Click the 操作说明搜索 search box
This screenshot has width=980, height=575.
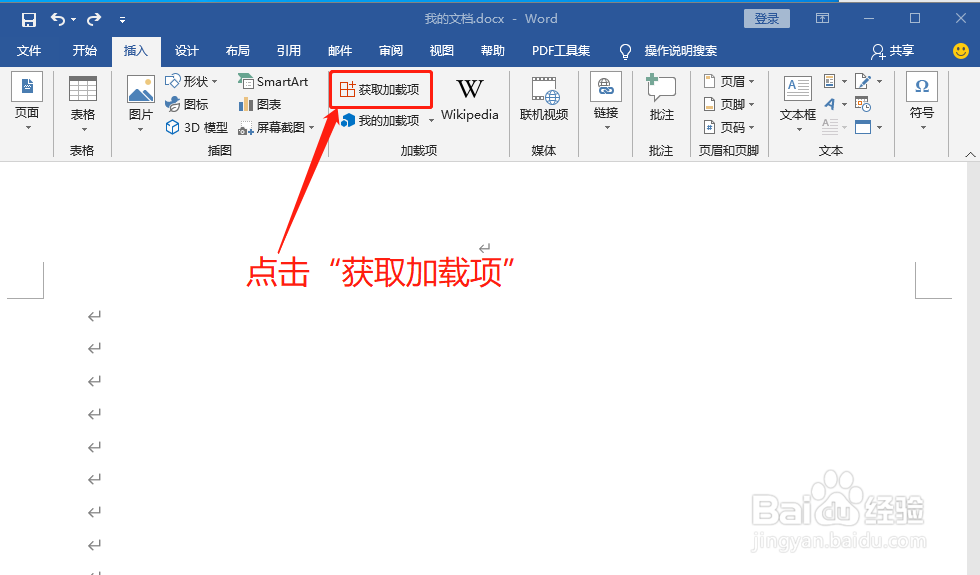click(681, 51)
